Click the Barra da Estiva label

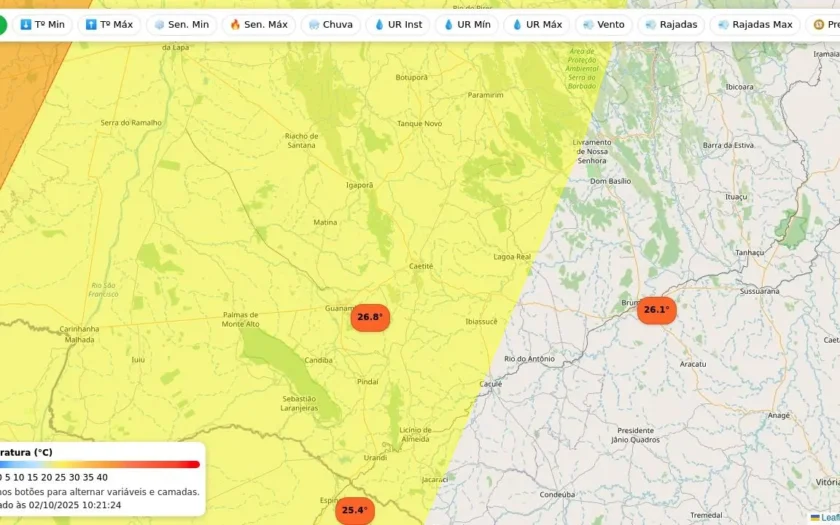(728, 145)
